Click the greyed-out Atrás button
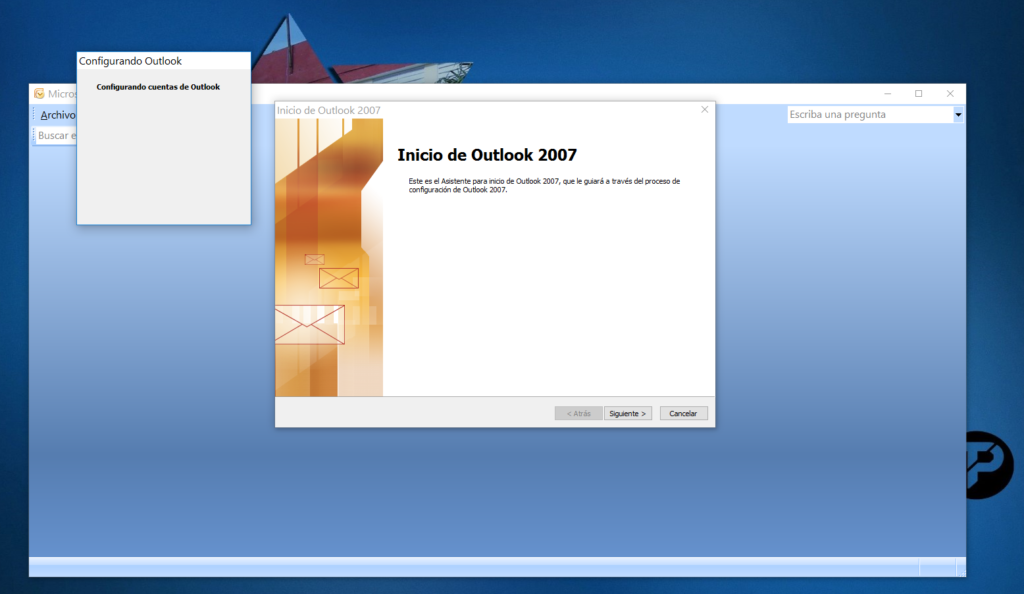 pos(578,413)
